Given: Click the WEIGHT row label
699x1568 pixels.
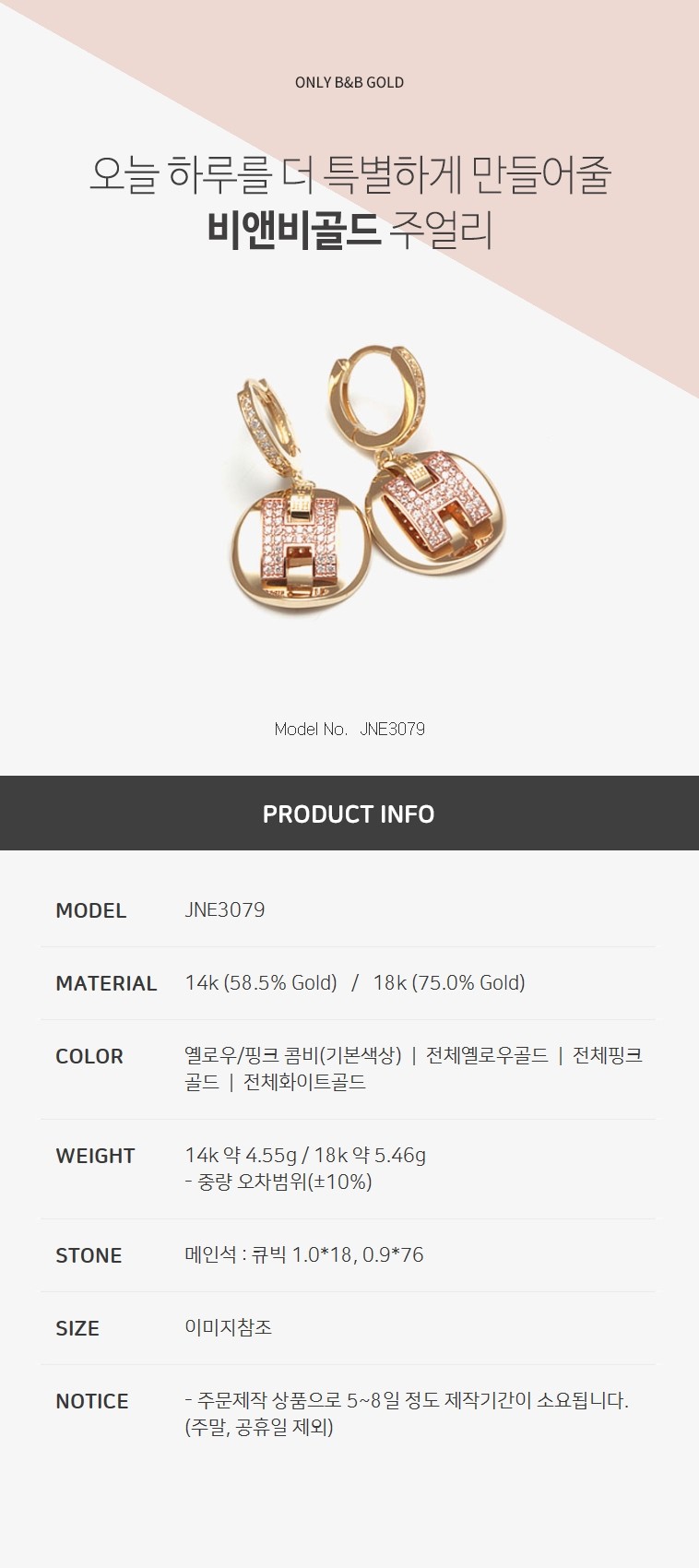Looking at the screenshot, I should (95, 1156).
